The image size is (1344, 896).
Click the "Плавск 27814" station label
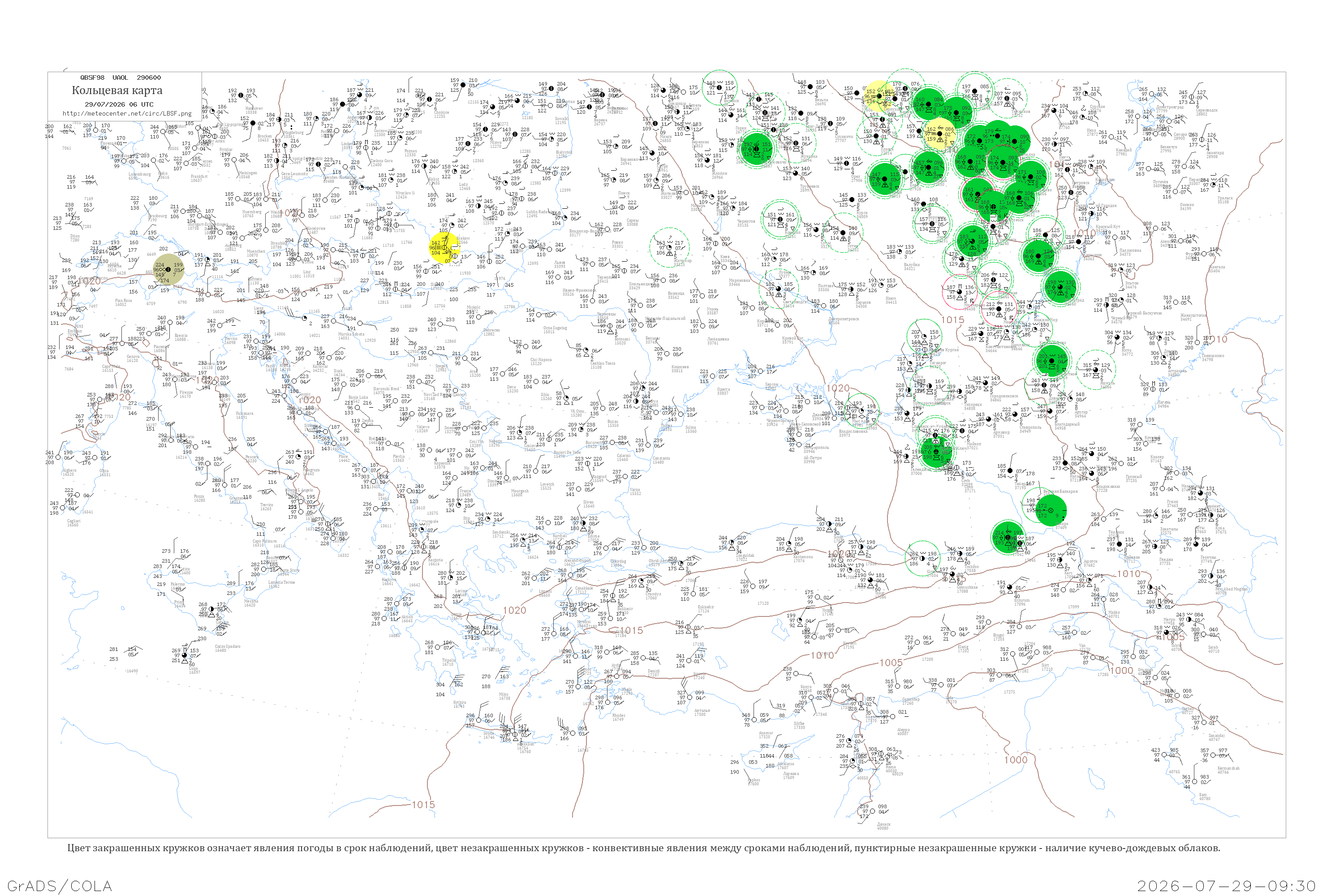pos(887,151)
